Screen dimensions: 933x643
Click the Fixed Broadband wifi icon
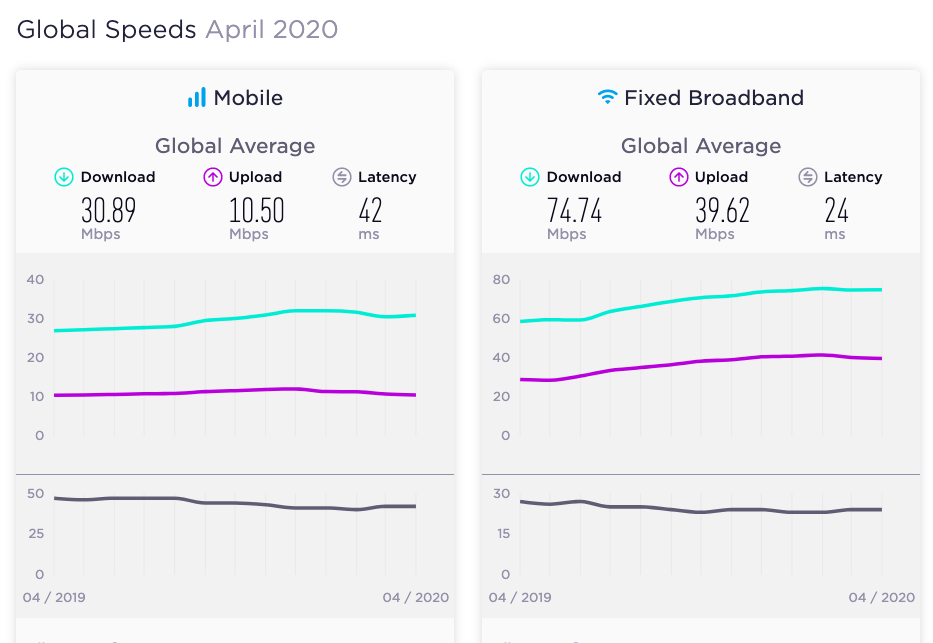608,97
